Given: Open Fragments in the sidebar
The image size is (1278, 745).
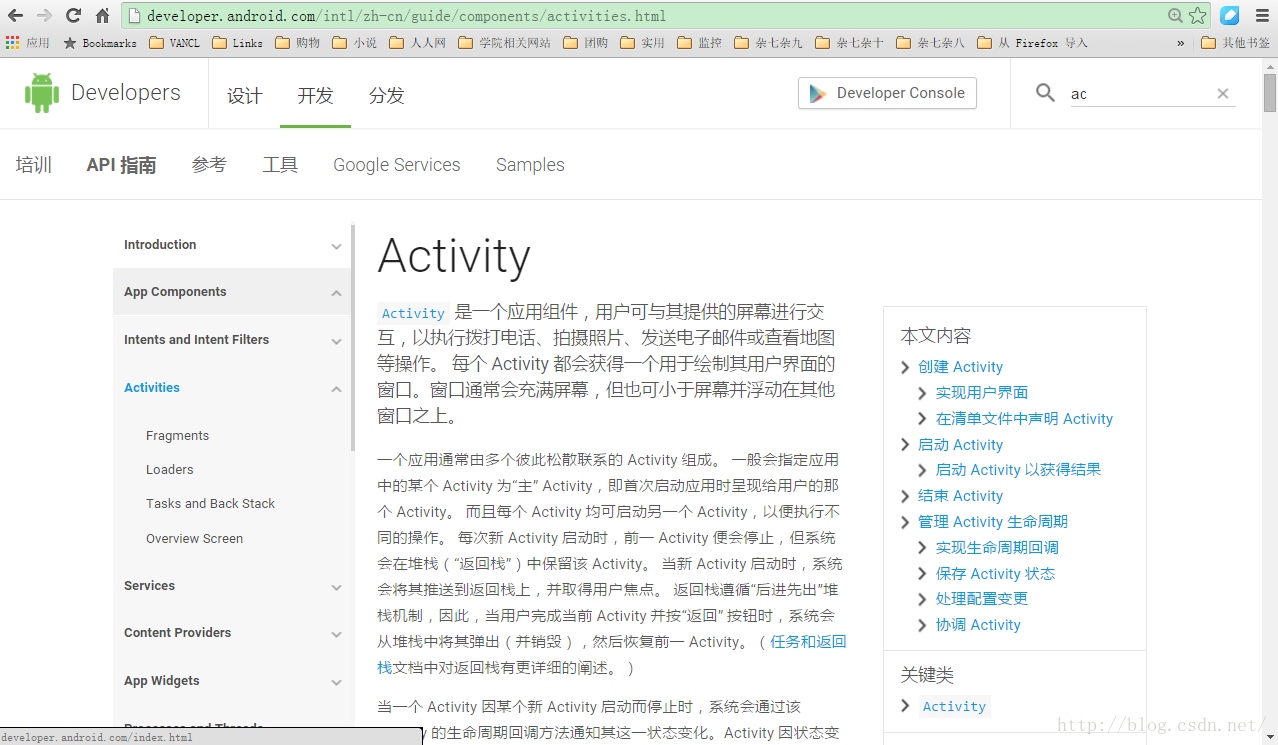Looking at the screenshot, I should [x=177, y=436].
